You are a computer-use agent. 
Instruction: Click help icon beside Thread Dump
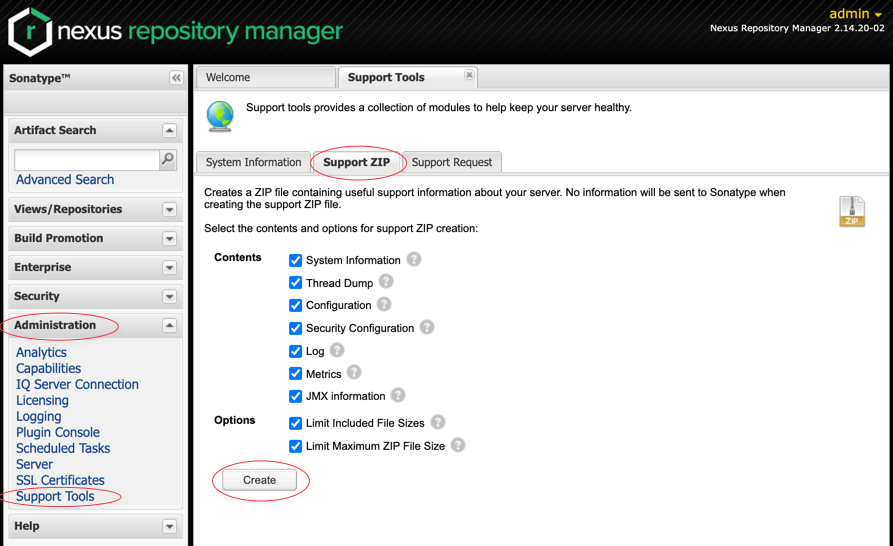(386, 282)
